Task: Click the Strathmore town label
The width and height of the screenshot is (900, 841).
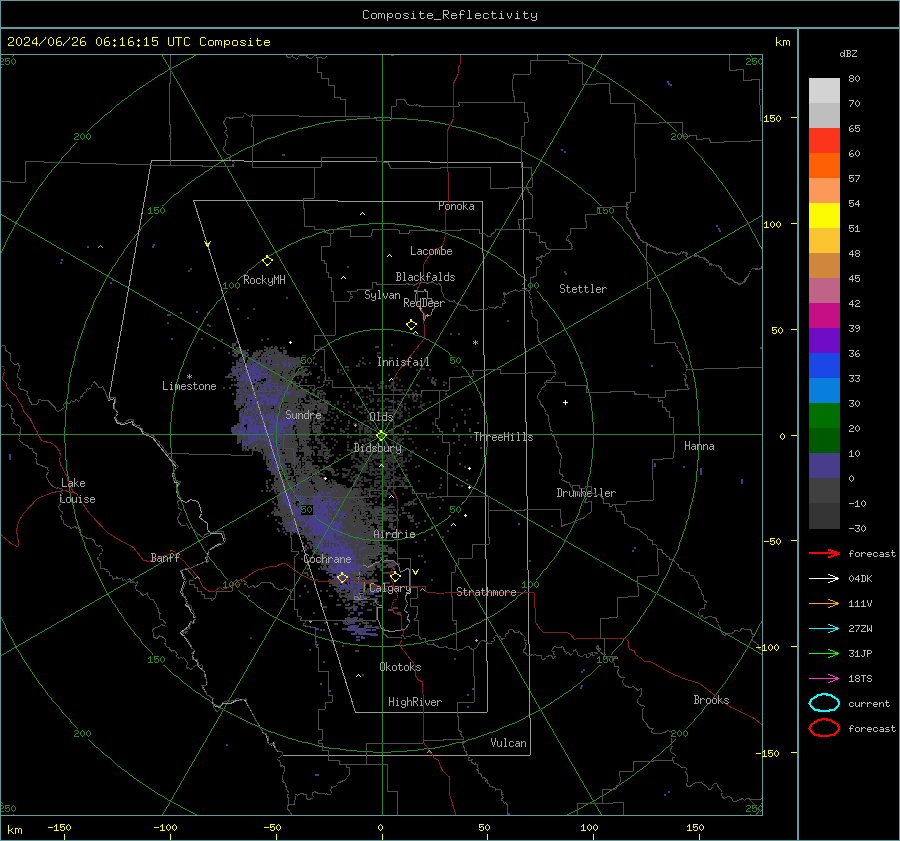Action: [486, 592]
